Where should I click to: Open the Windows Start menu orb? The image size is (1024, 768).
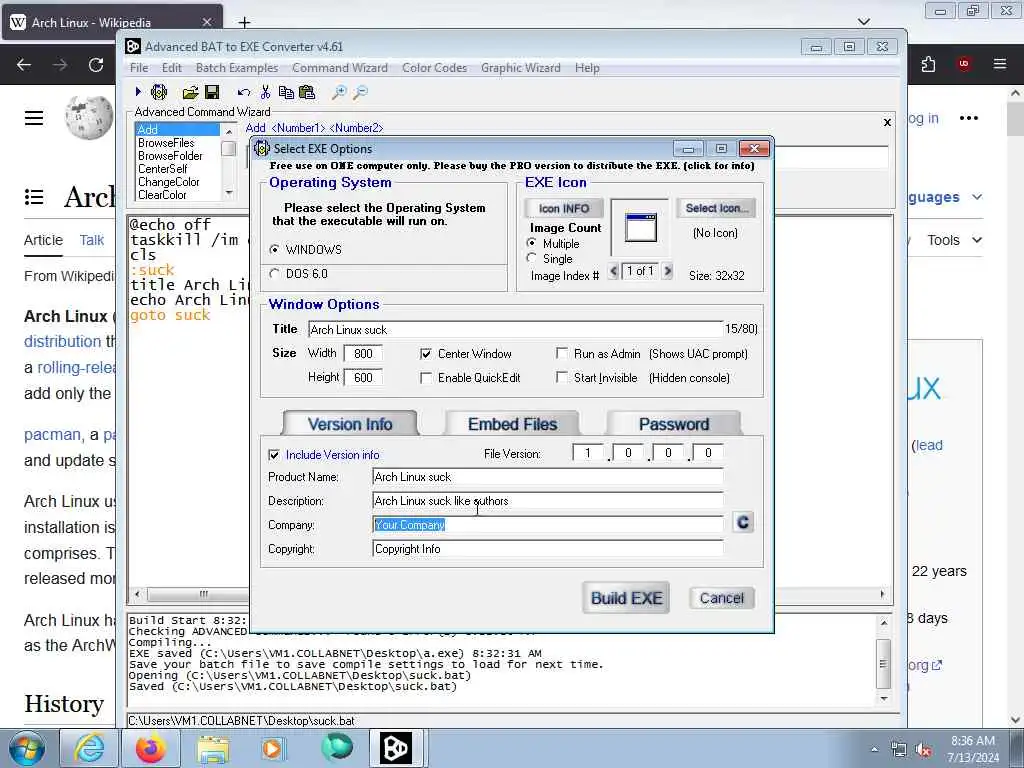[27, 748]
